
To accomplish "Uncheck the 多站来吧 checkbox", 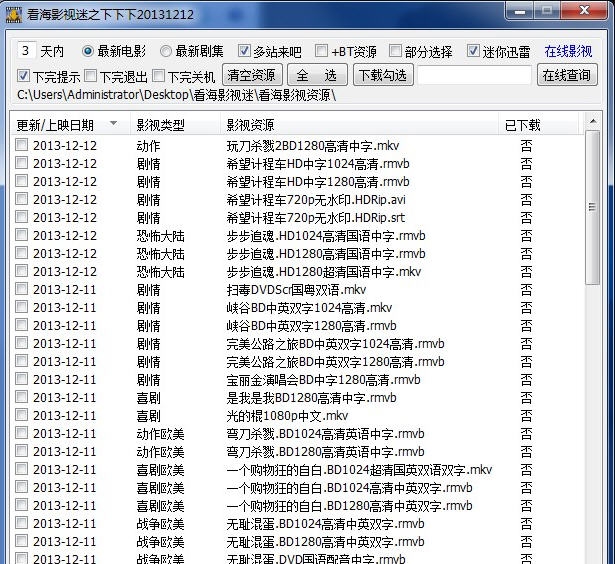I will pos(244,51).
